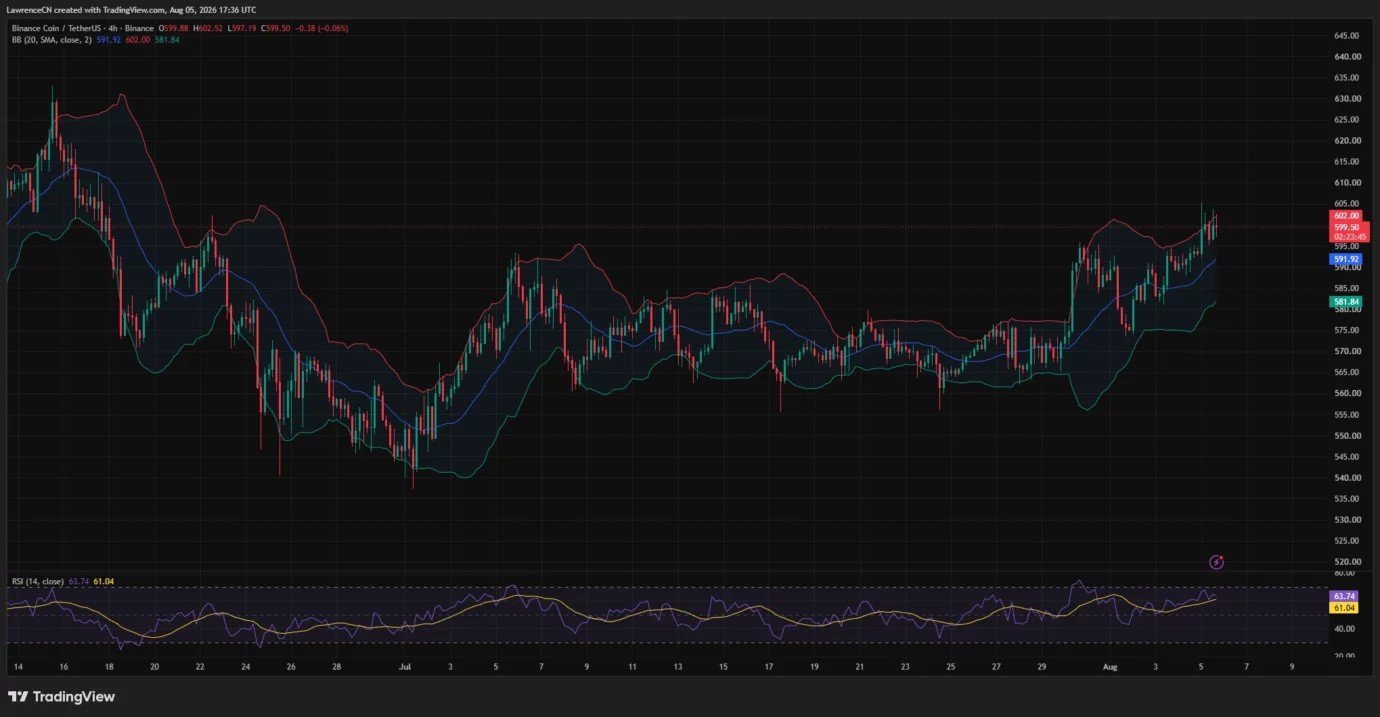1380x717 pixels.
Task: Click date label 20 on time axis
Action: coord(154,665)
